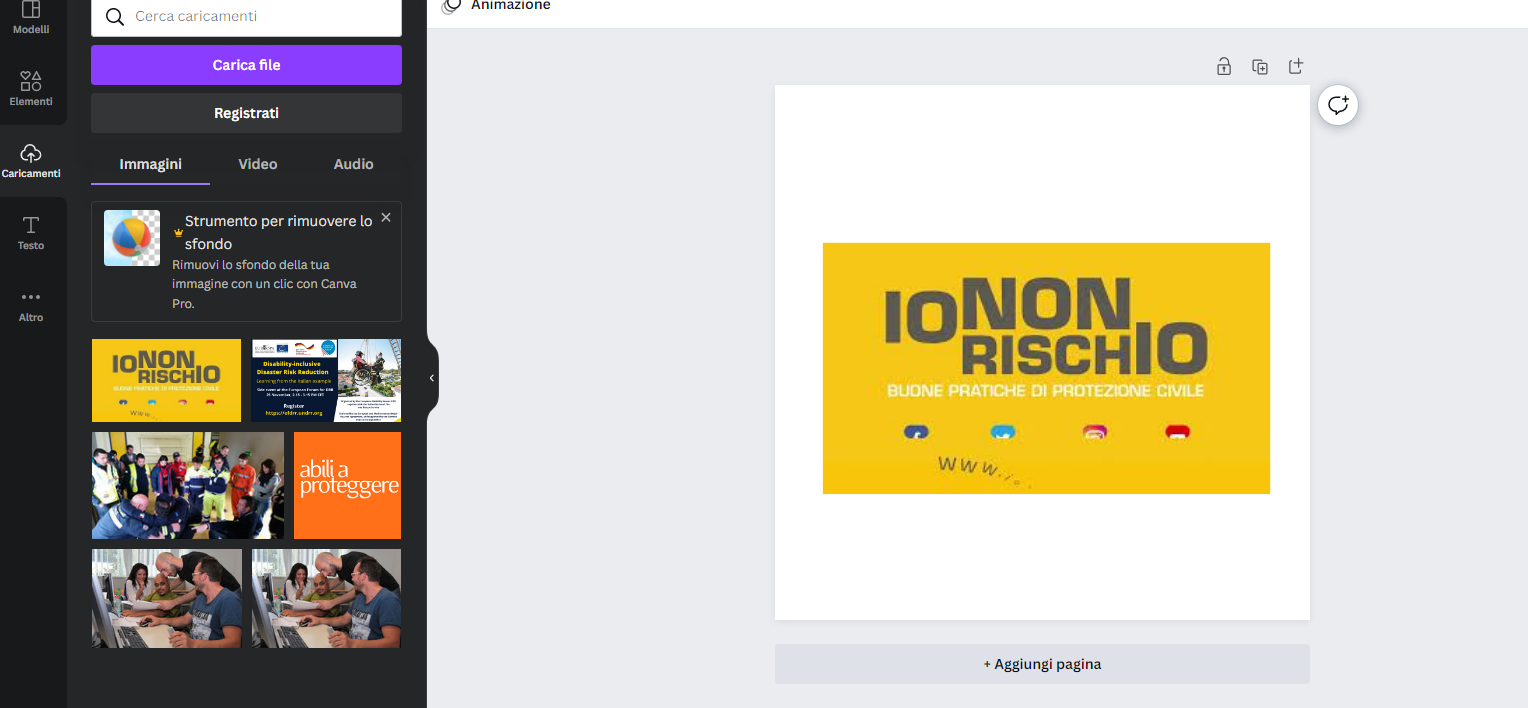This screenshot has height=708, width=1528.
Task: Click the Canva Pro crown icon
Action: [x=178, y=232]
